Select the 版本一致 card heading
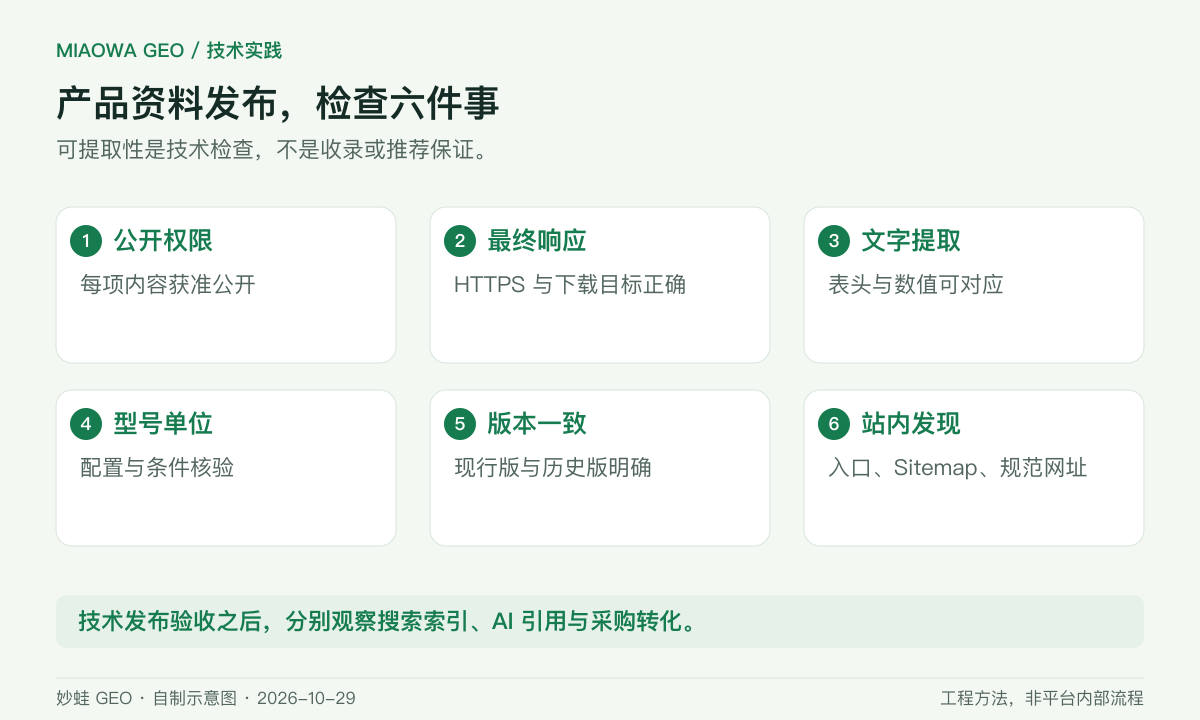Image resolution: width=1200 pixels, height=720 pixels. [537, 424]
